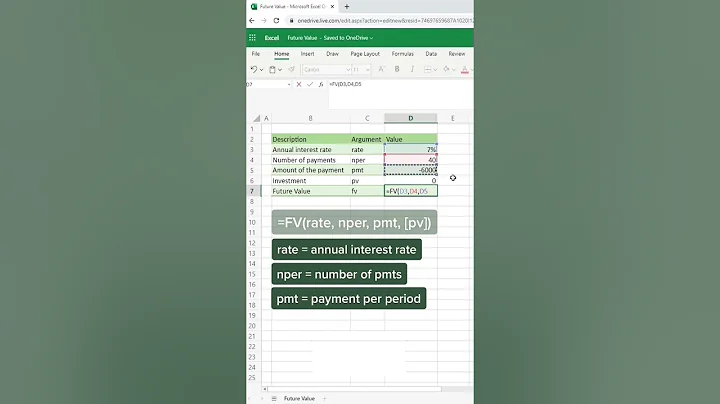720x404 pixels.
Task: Click the 7% rate value cell
Action: (x=411, y=150)
